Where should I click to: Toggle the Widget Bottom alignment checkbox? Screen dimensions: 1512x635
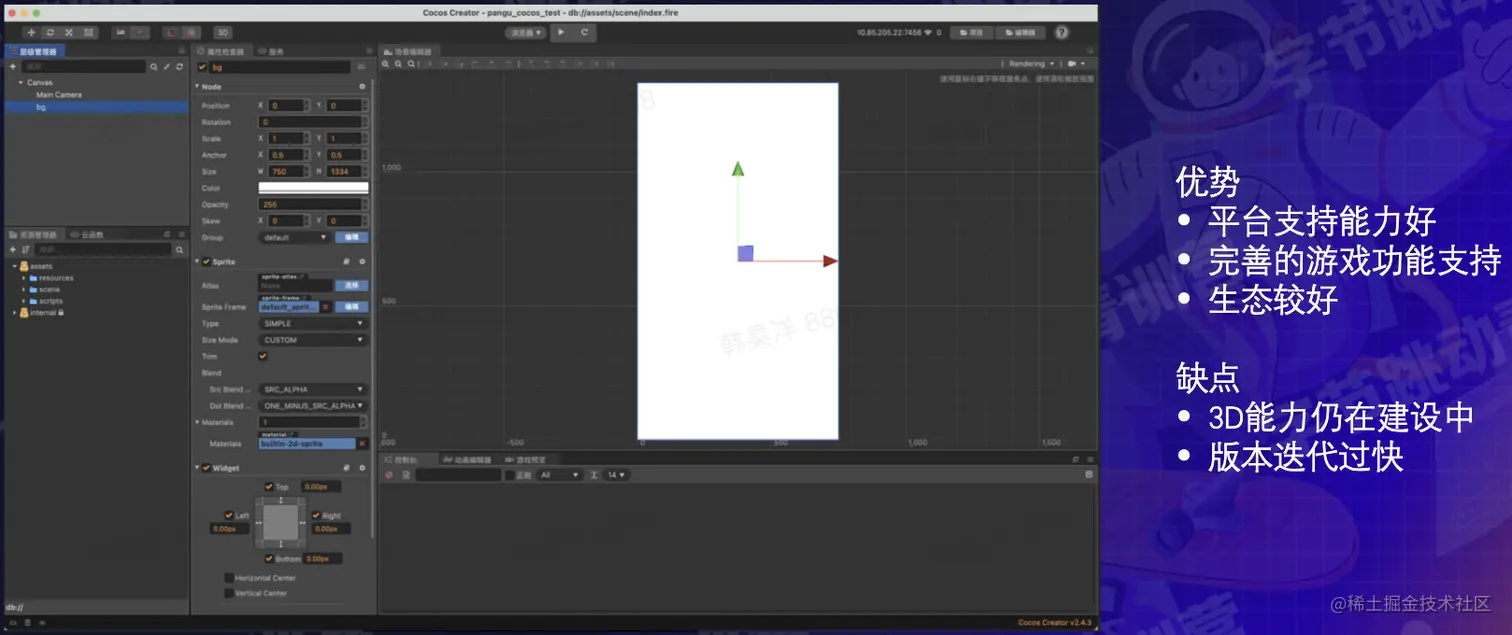pos(269,558)
